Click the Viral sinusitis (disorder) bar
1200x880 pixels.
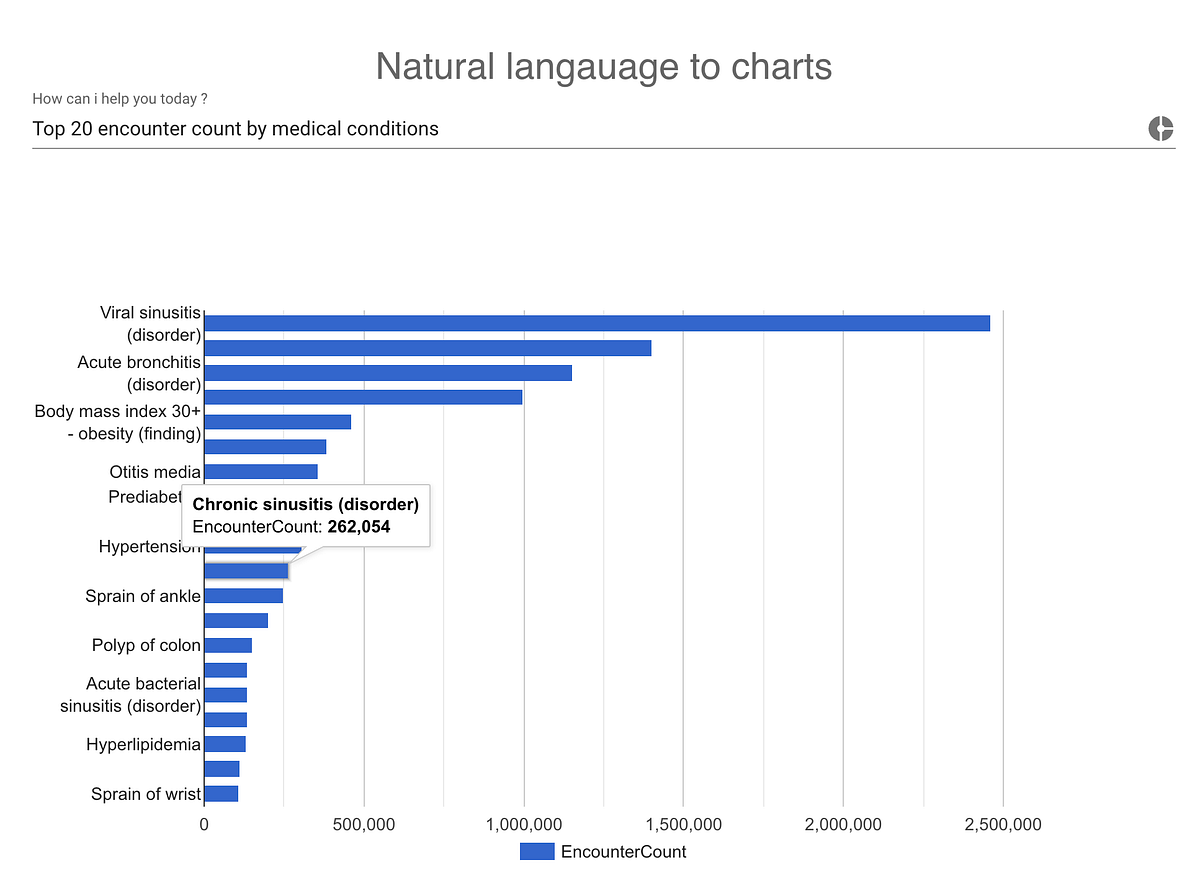pyautogui.click(x=595, y=323)
